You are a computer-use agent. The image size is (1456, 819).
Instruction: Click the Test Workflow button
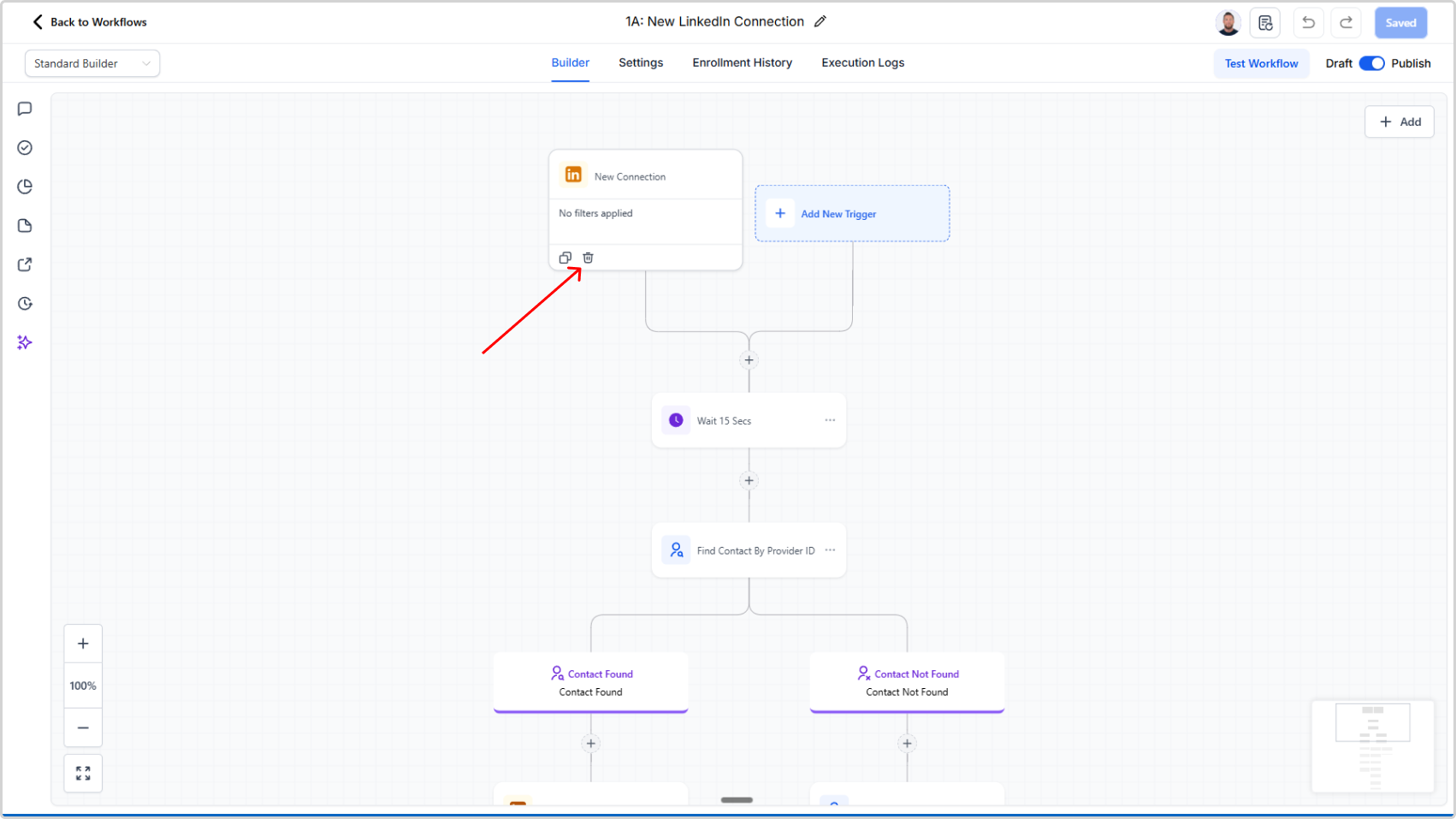[1261, 63]
